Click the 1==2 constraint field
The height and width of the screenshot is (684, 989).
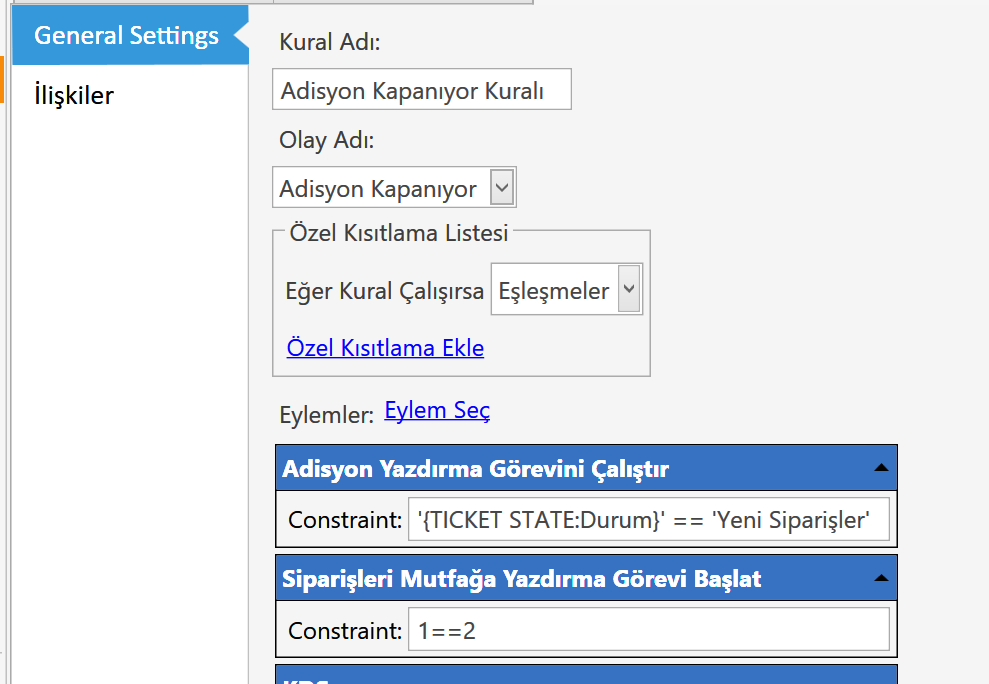tap(649, 629)
